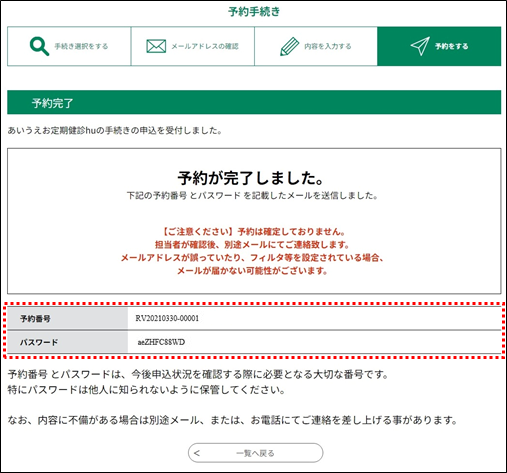Select the 予約をする step tab
The height and width of the screenshot is (473, 507).
(x=439, y=46)
